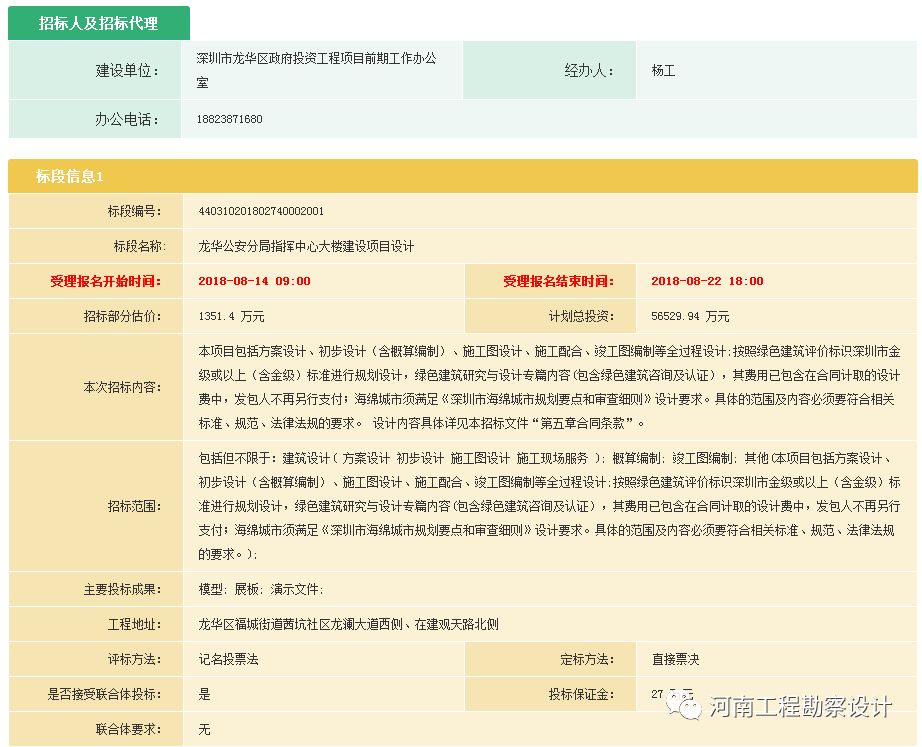Click the section number 44031020180274000200​1
Viewport: 922px width, 747px height.
261,211
